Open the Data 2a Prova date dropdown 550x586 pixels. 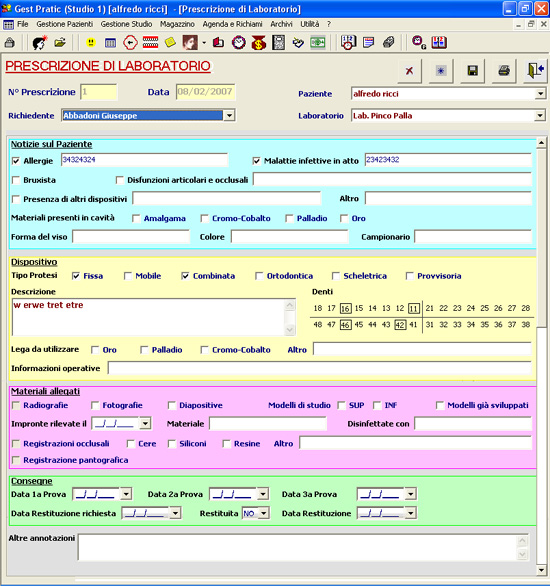[x=263, y=494]
